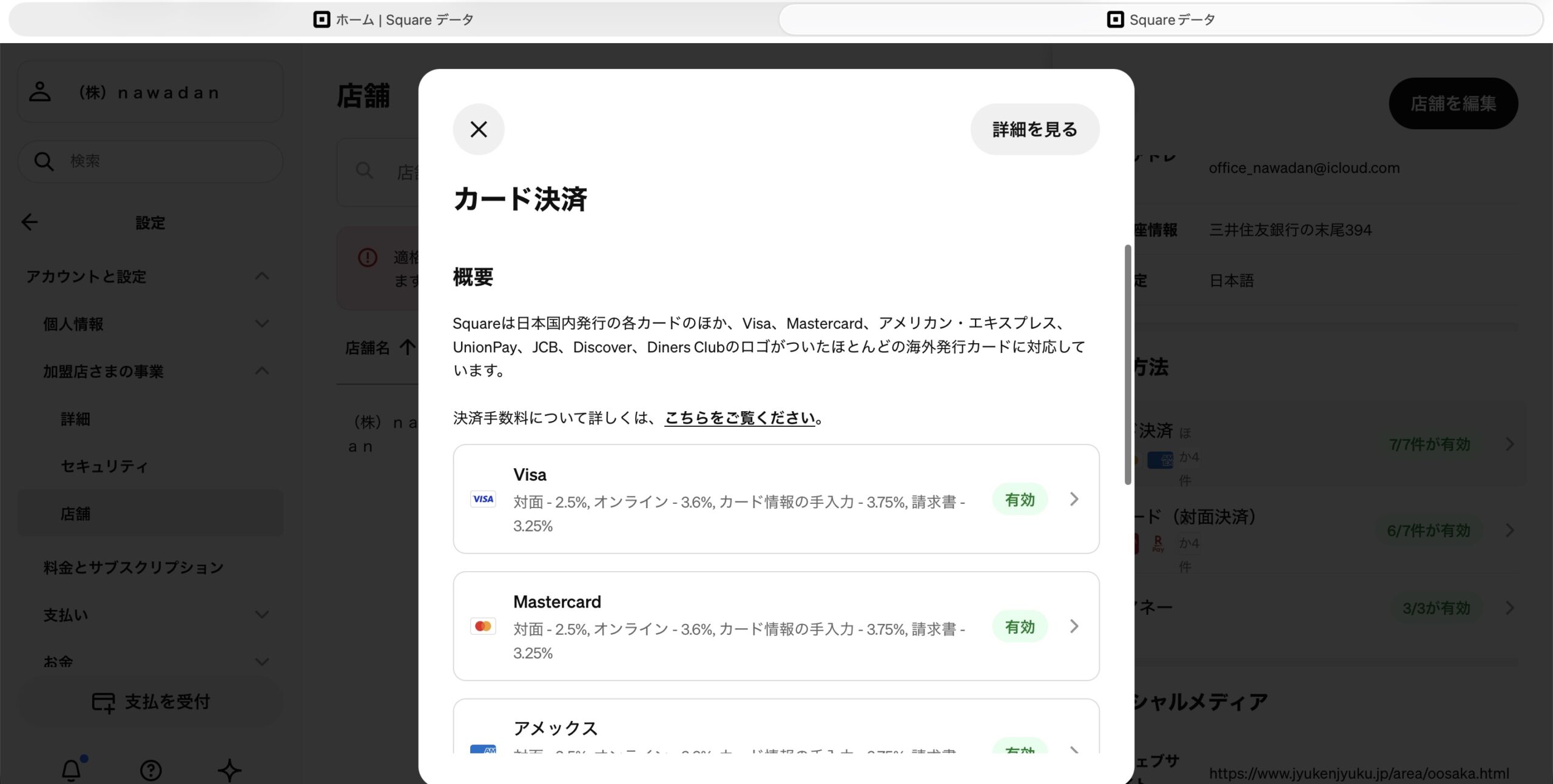Click the sparkle AI assistant icon

[229, 770]
